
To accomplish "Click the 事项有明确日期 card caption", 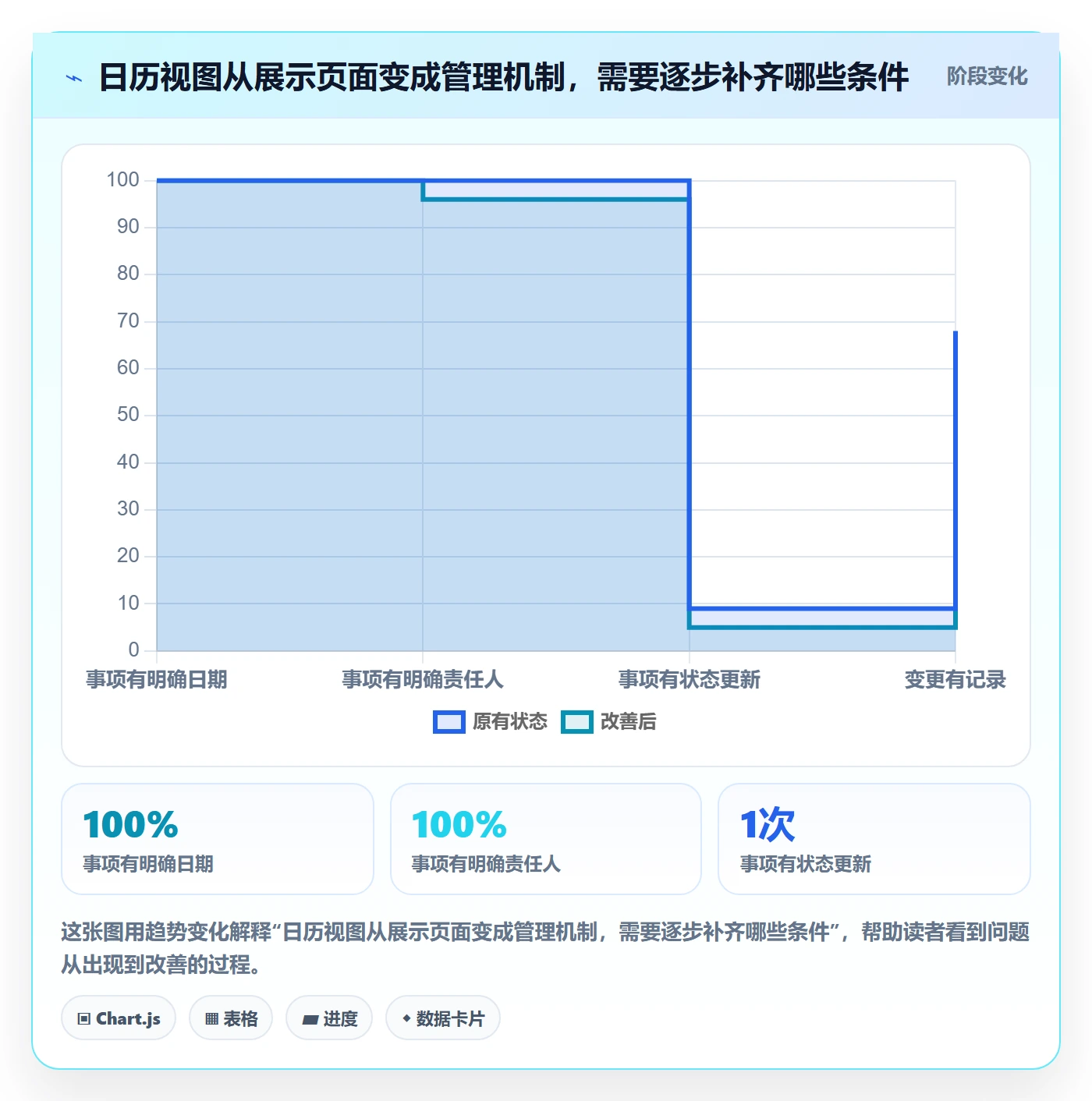I will 148,864.
